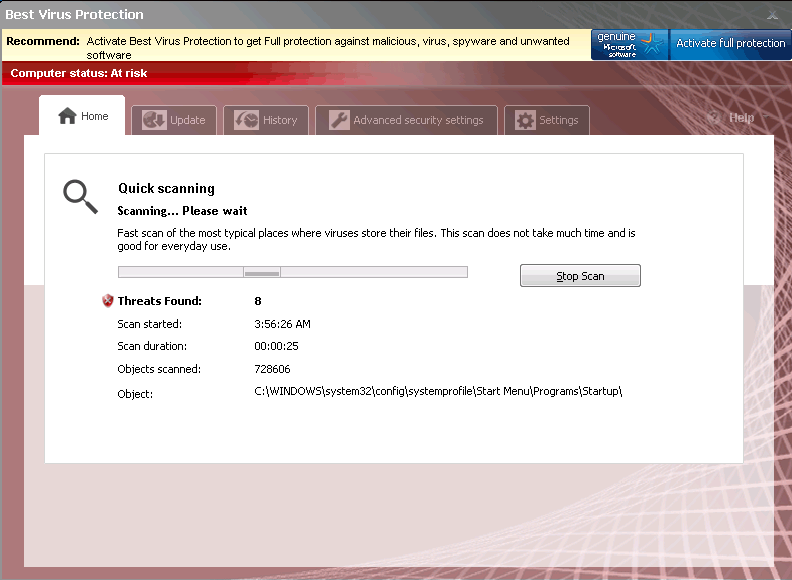Click the scanned Object file path text
Screen dimensions: 792x580
(438, 391)
